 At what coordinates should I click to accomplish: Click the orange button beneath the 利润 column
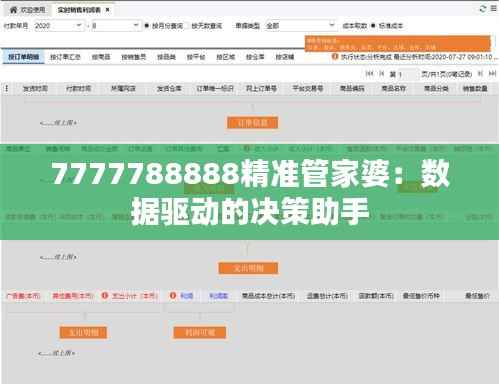tap(200, 332)
